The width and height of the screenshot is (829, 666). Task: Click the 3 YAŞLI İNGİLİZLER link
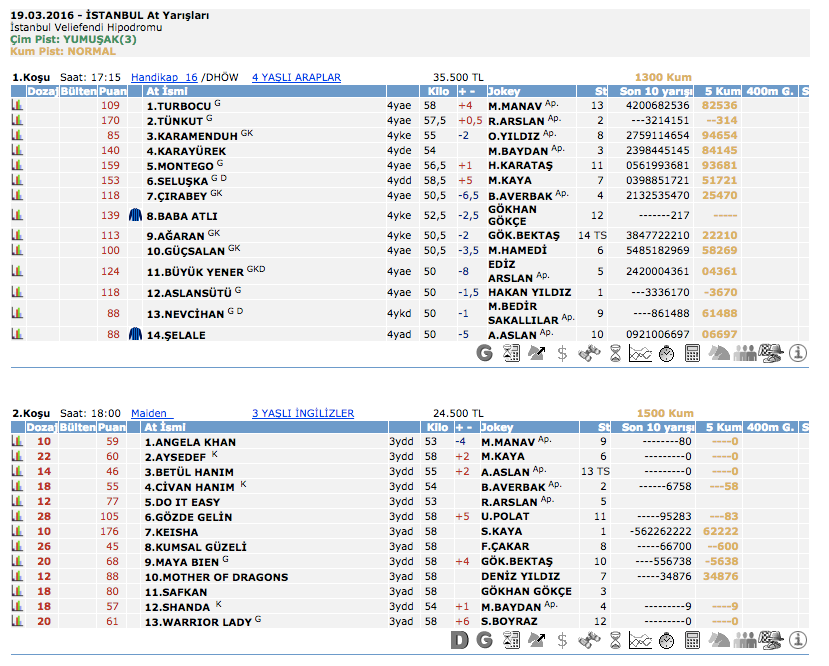tap(302, 413)
